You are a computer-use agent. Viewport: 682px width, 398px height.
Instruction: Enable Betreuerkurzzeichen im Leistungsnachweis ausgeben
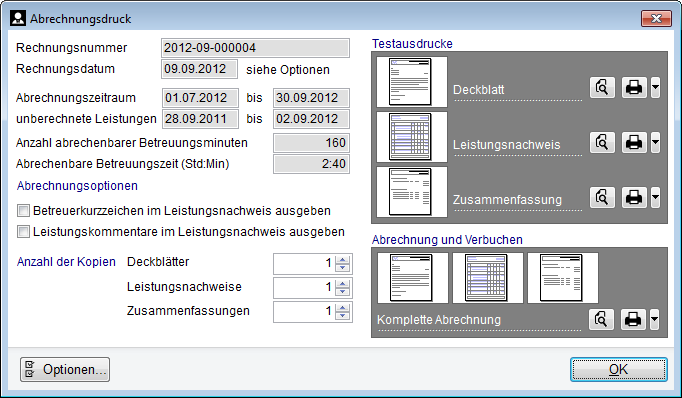(23, 211)
